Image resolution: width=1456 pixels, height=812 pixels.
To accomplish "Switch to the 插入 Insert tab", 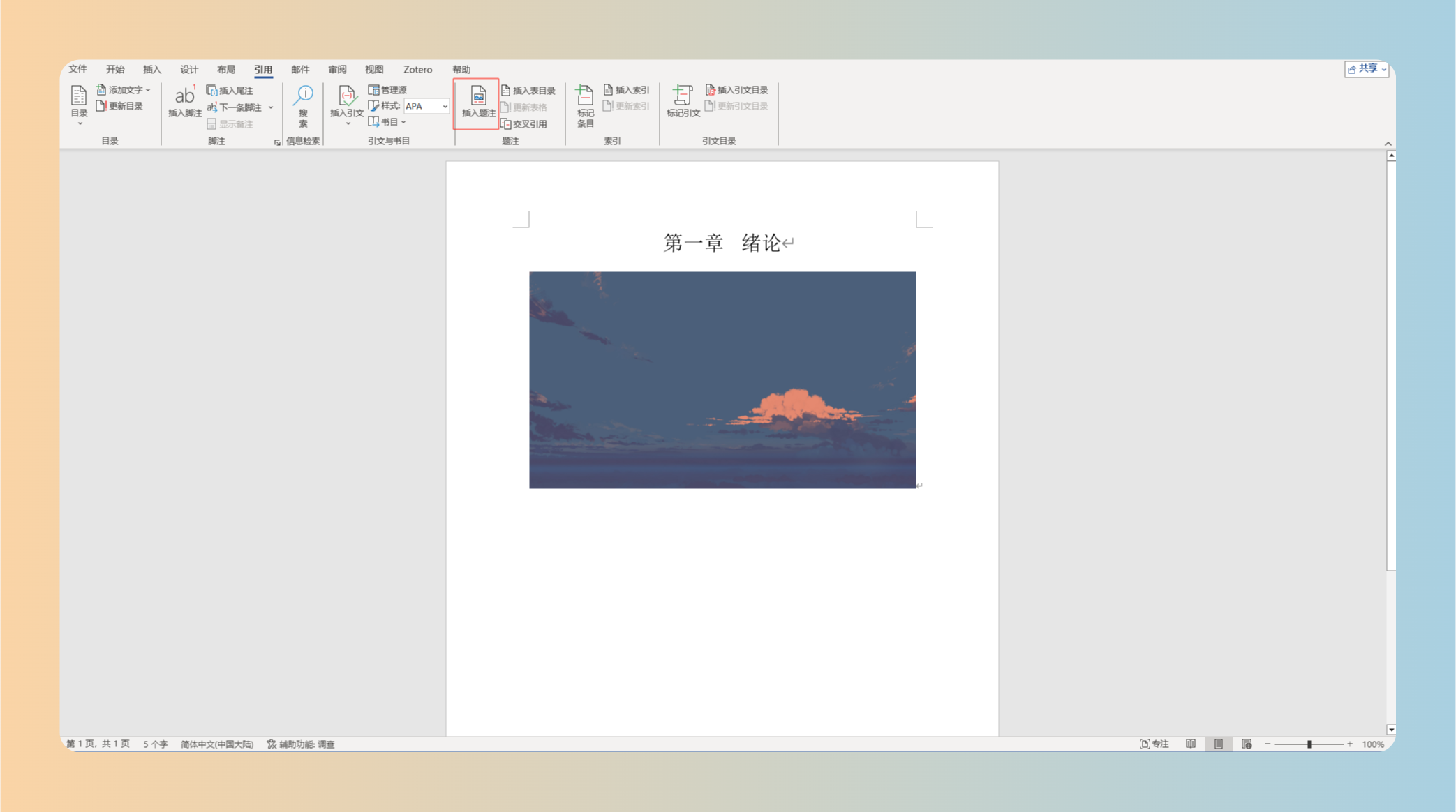I will [x=151, y=70].
